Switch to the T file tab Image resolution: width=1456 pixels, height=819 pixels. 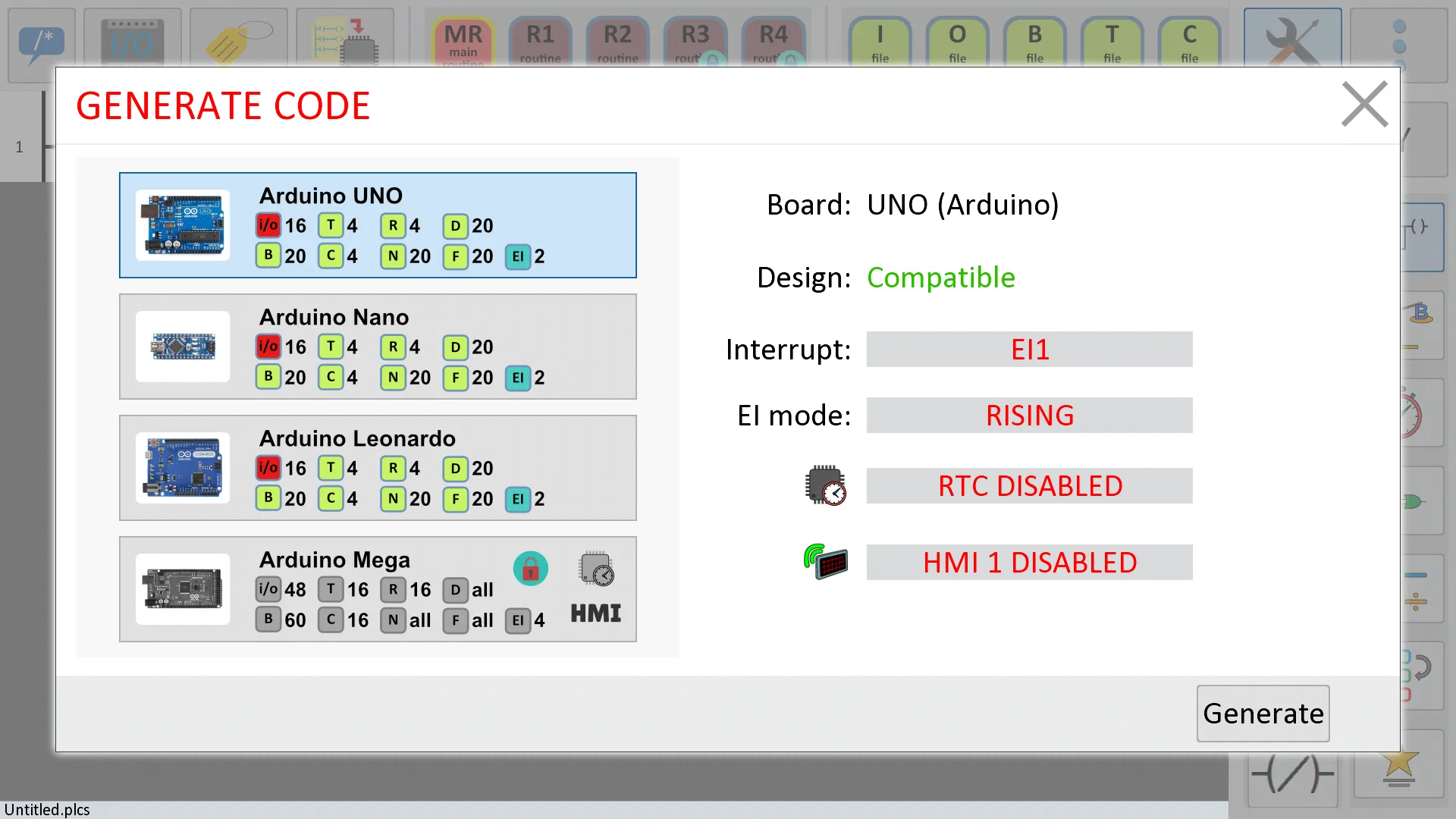(x=1112, y=42)
